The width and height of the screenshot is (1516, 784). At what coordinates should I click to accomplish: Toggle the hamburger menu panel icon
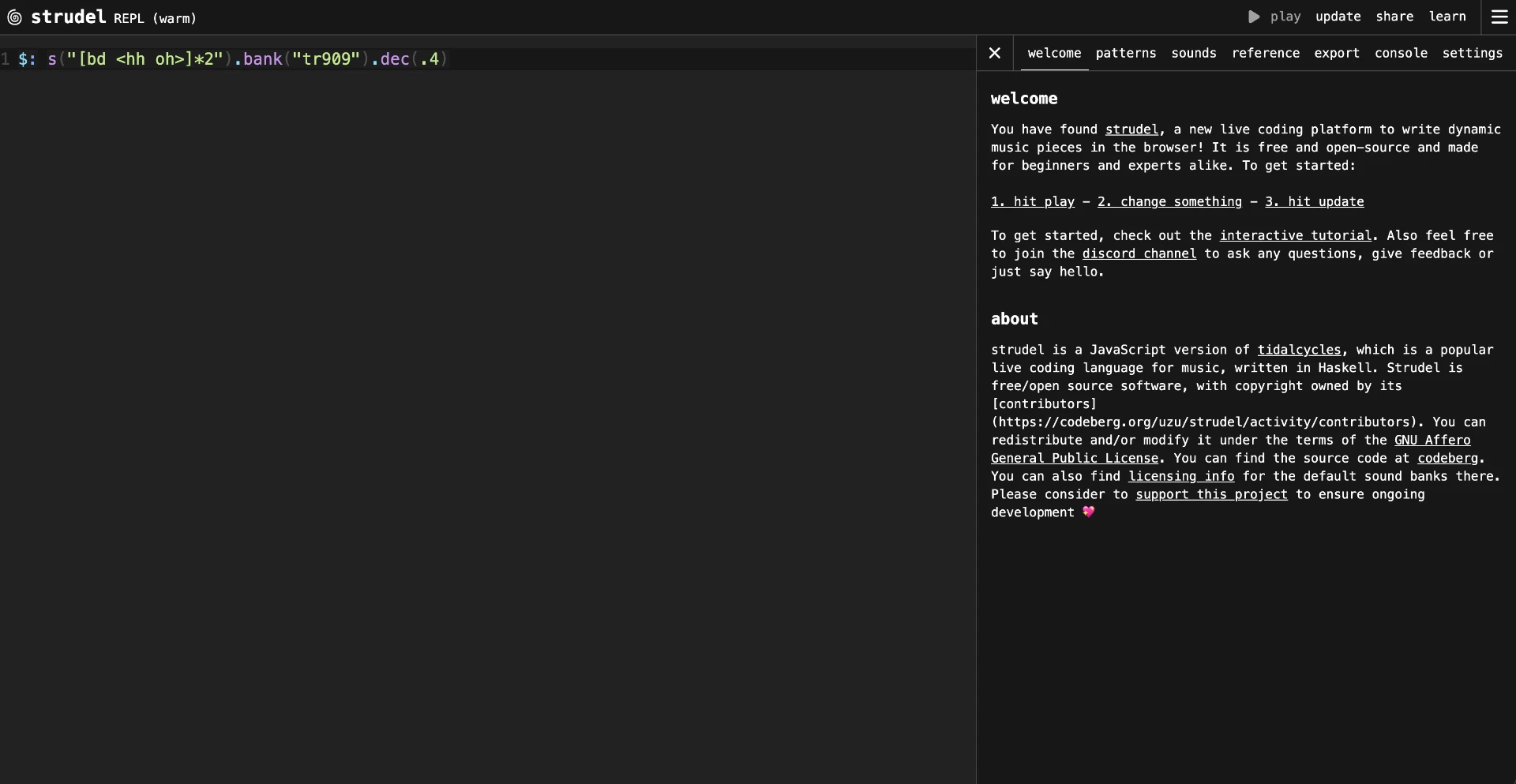[1499, 17]
